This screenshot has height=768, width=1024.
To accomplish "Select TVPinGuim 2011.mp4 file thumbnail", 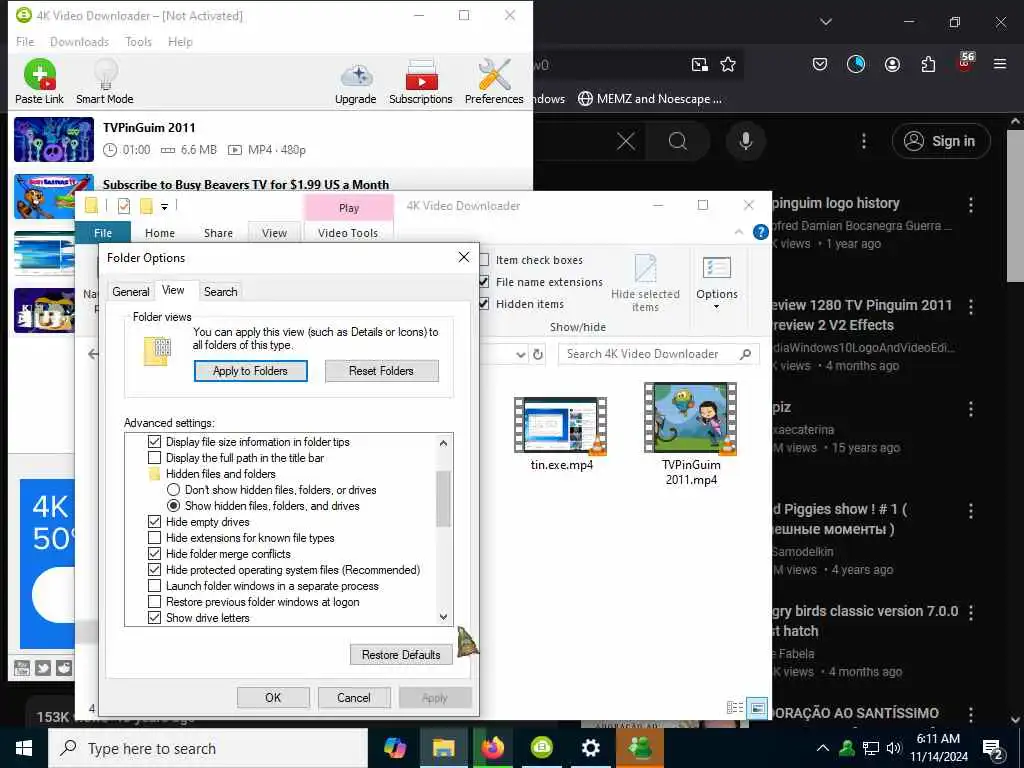I will (x=690, y=418).
